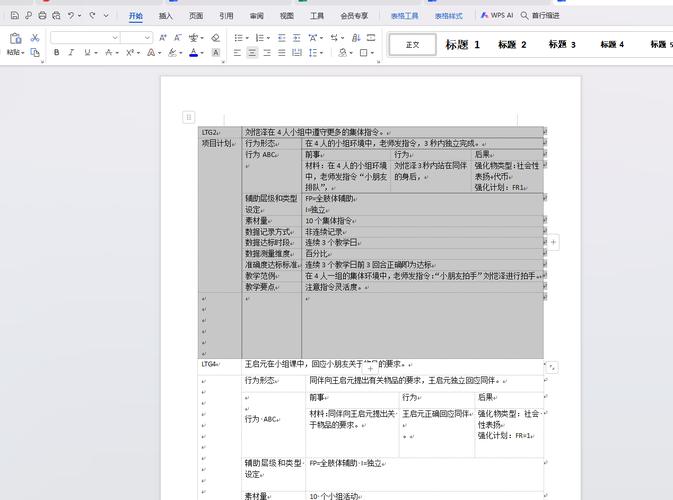
Task: Save the document with the save icon
Action: point(14,15)
